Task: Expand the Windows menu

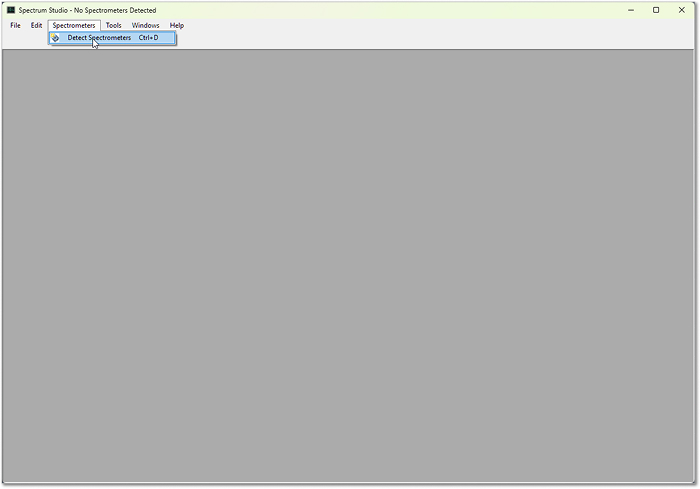Action: pyautogui.click(x=145, y=25)
